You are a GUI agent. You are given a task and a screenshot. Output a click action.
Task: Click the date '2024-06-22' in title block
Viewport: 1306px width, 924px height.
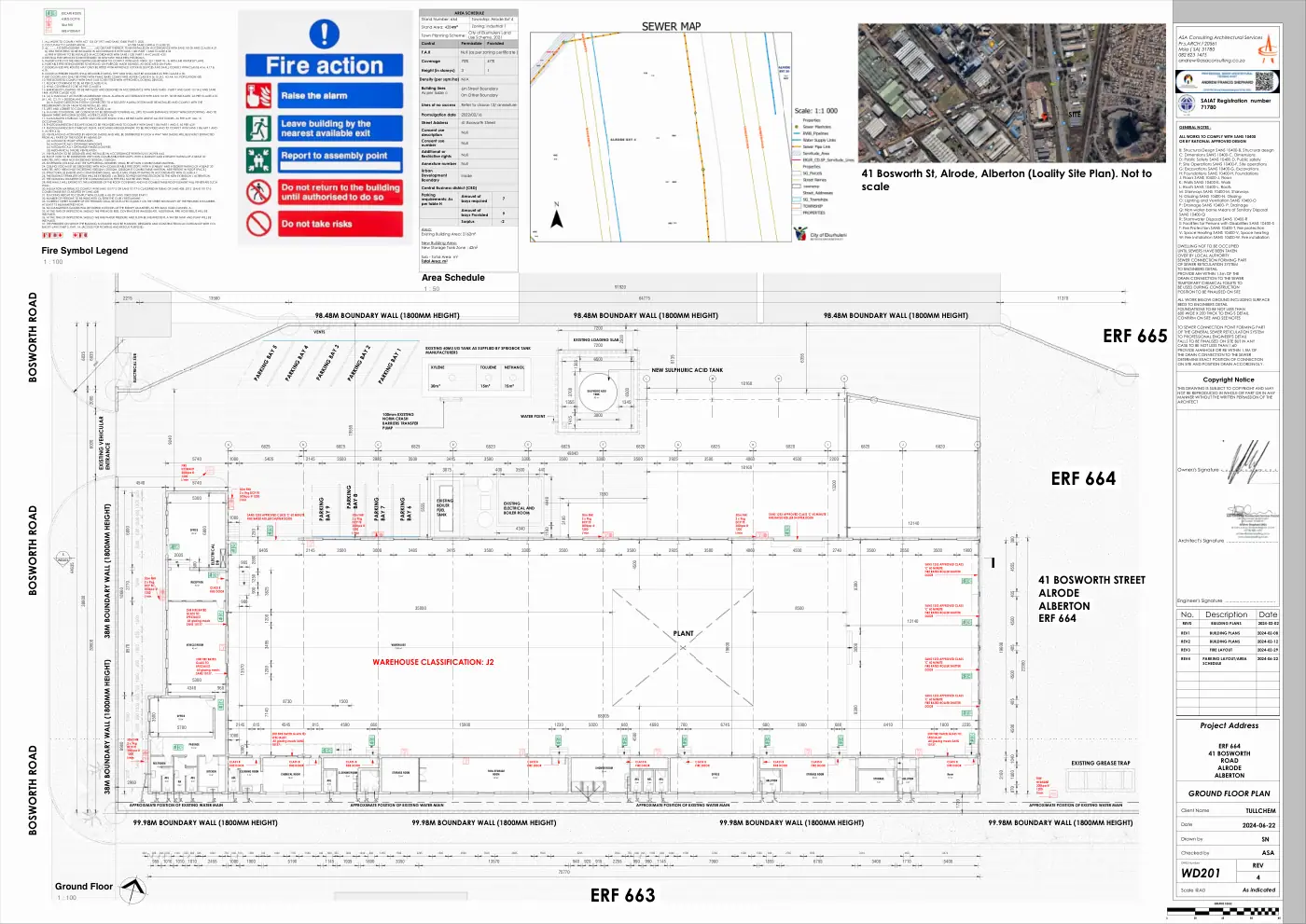pos(1258,825)
